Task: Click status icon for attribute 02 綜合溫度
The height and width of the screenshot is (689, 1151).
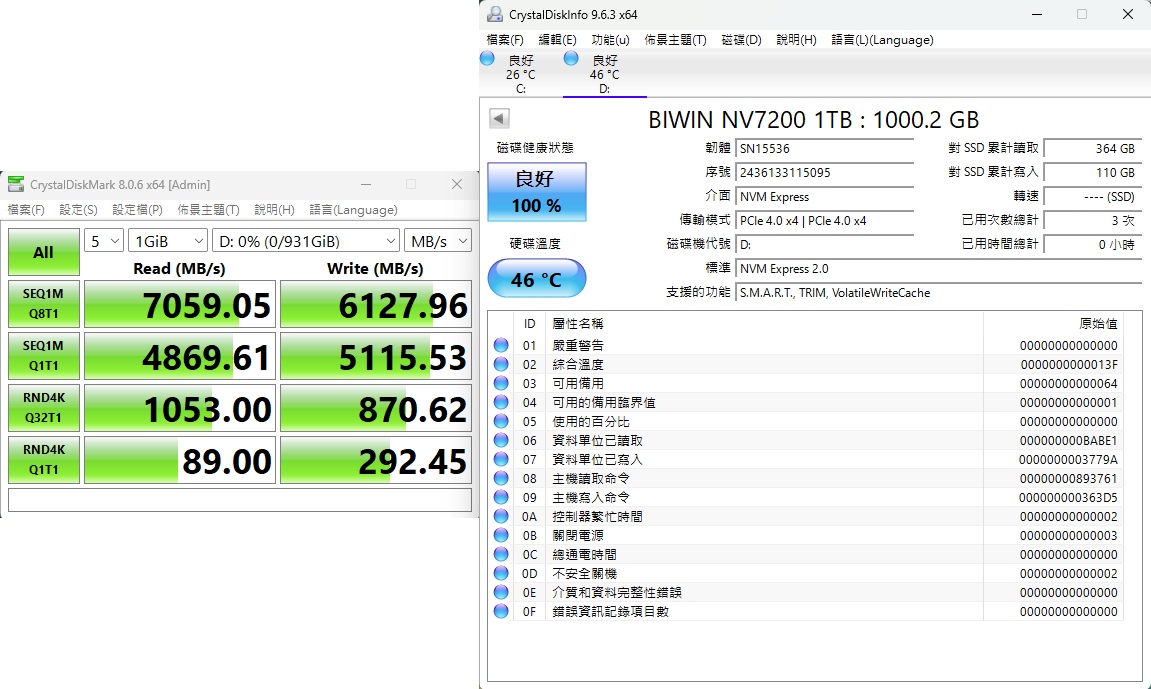Action: 501,364
